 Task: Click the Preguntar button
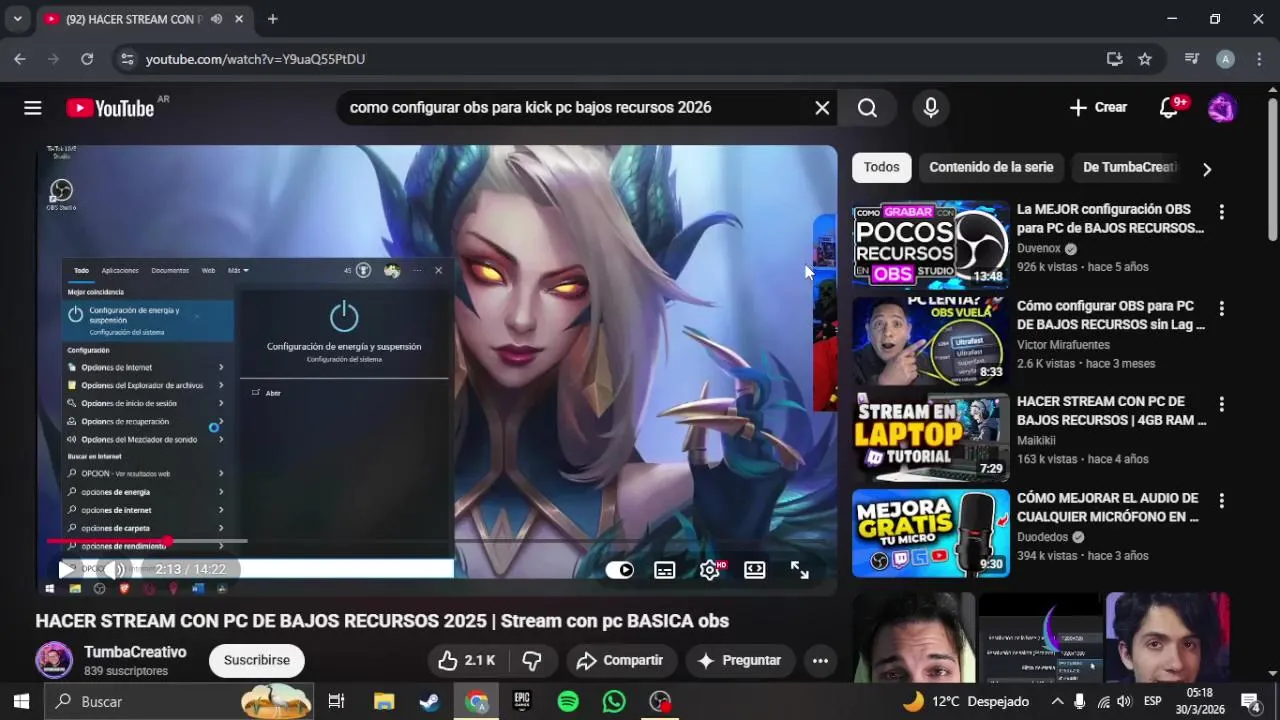(x=739, y=660)
